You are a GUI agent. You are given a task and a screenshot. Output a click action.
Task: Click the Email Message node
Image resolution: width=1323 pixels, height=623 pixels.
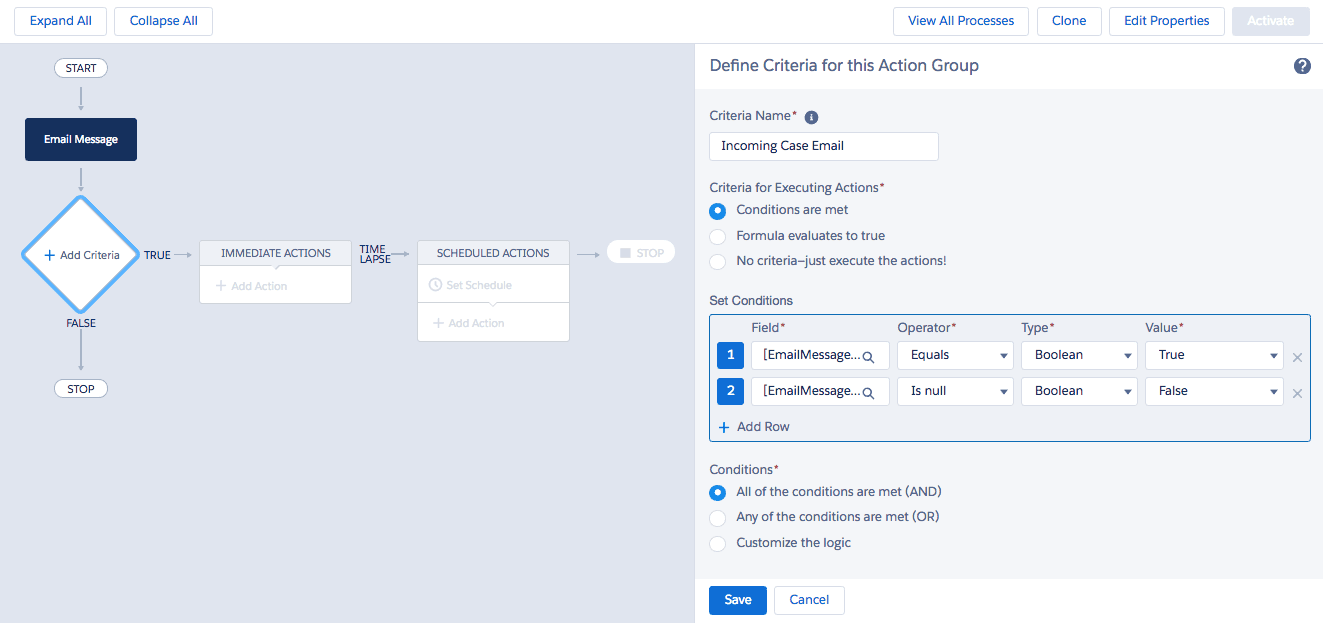click(x=80, y=139)
